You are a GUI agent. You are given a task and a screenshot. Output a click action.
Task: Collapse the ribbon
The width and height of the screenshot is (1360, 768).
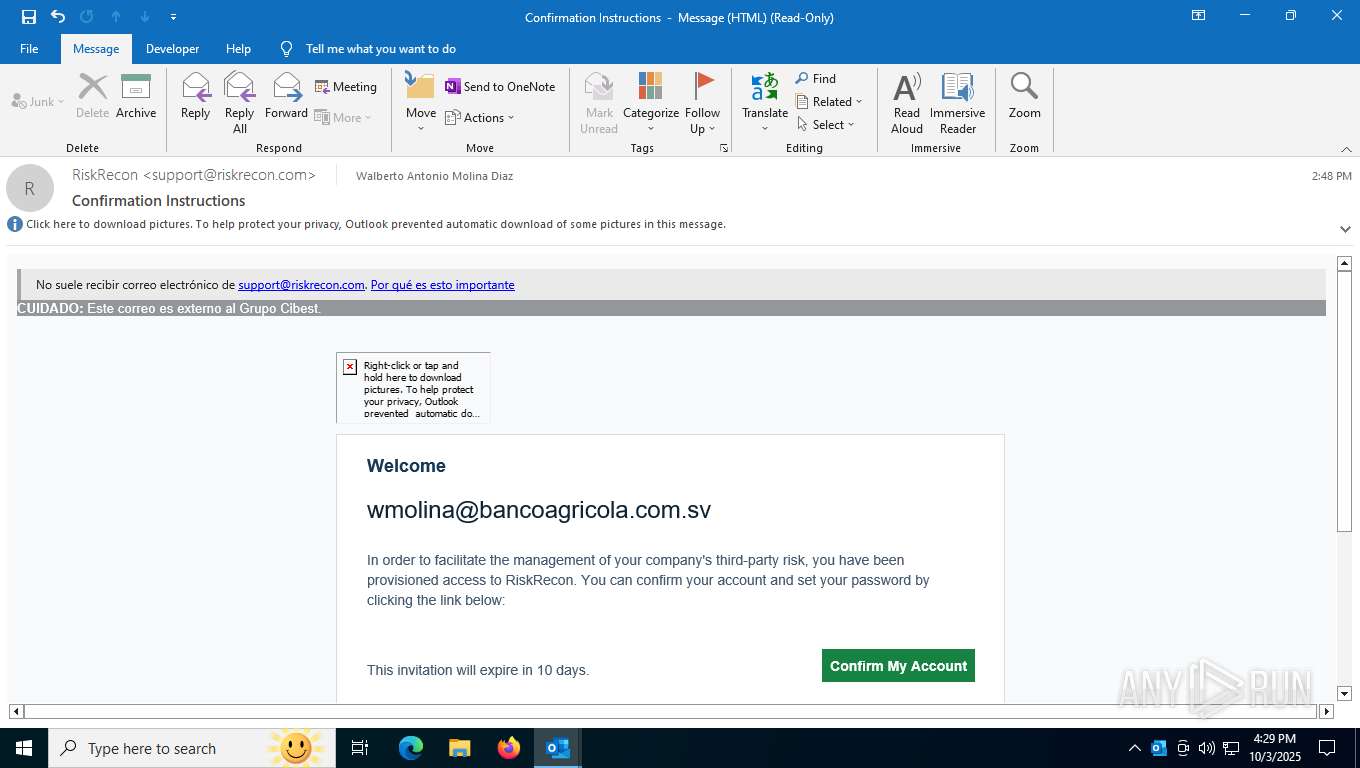pos(1346,148)
